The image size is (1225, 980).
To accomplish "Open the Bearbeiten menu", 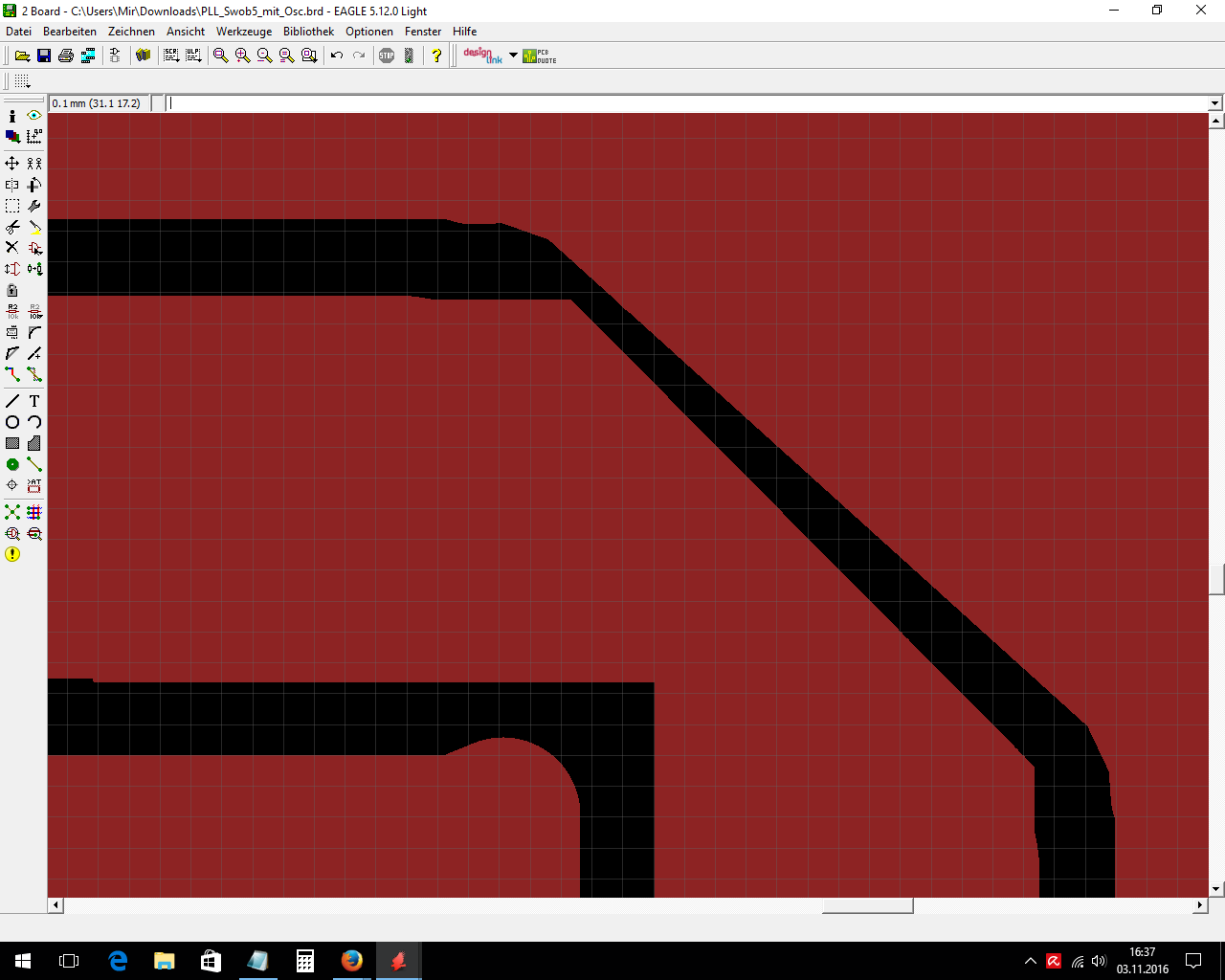I will [x=69, y=32].
